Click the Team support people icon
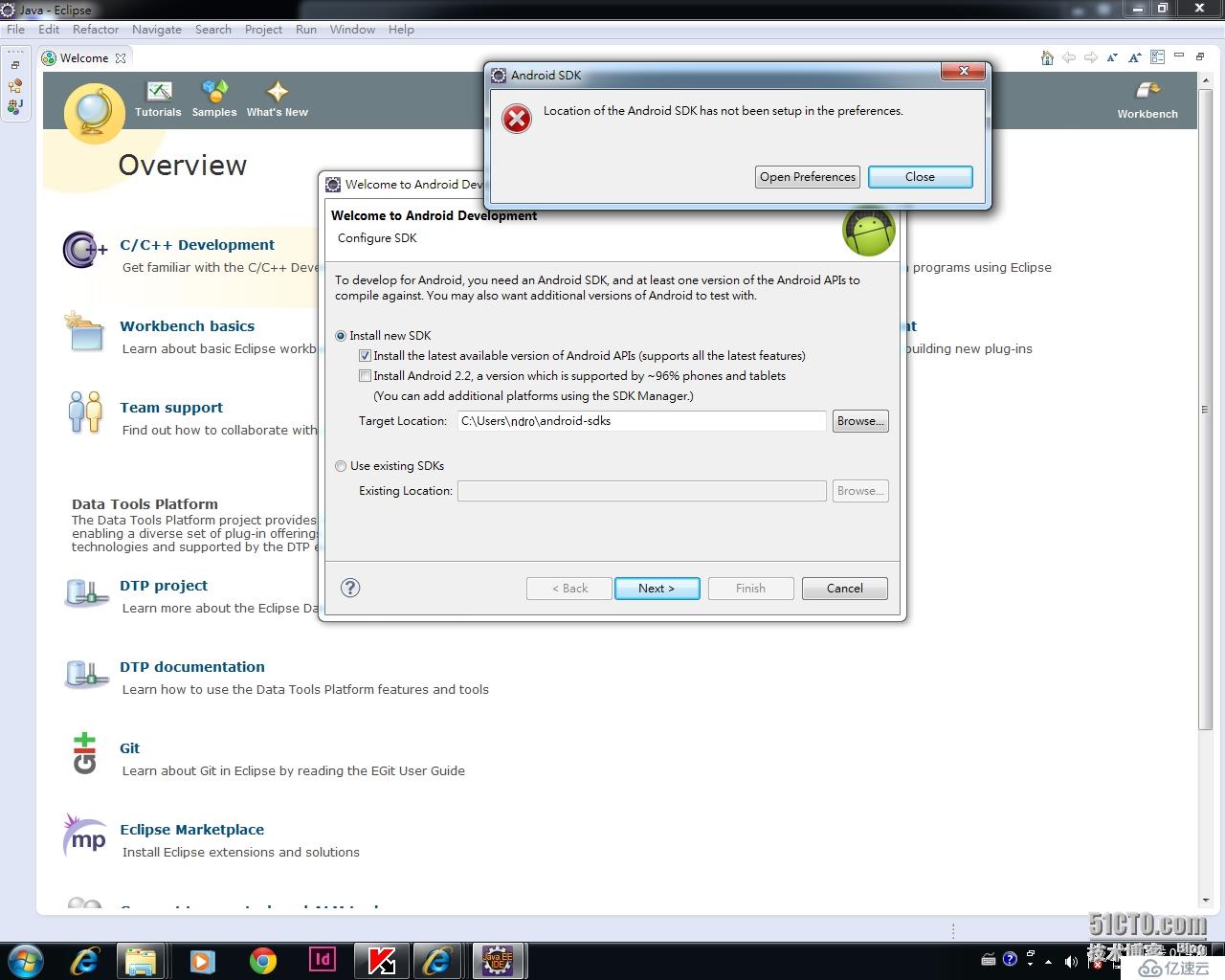Viewport: 1225px width, 980px height. 85,412
